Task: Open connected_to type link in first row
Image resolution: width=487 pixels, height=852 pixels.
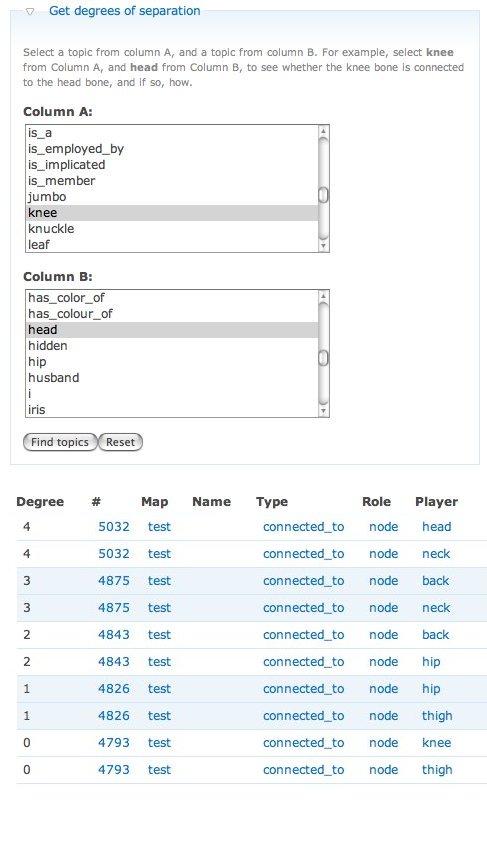Action: (303, 527)
